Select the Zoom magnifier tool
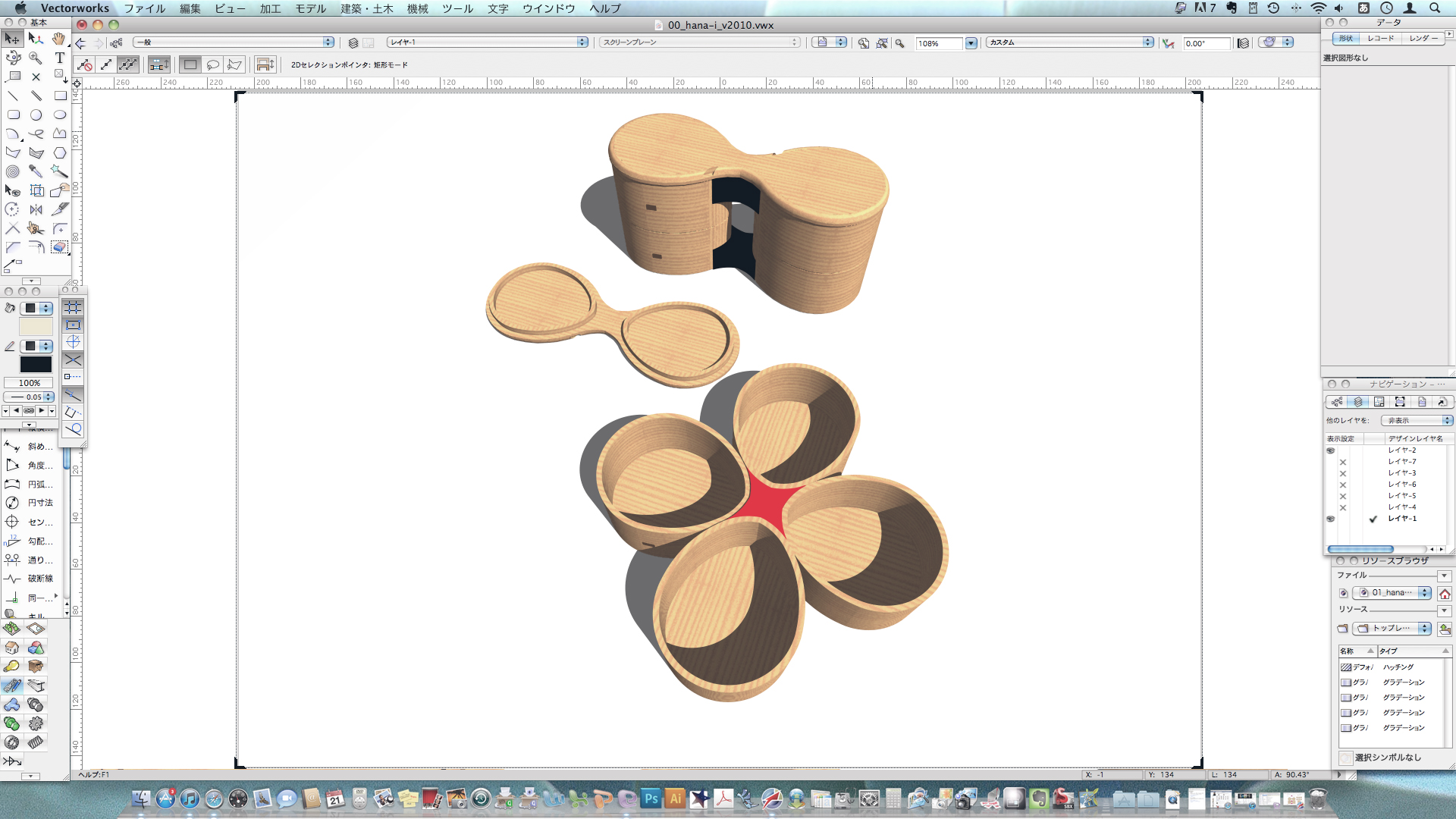 tap(36, 58)
